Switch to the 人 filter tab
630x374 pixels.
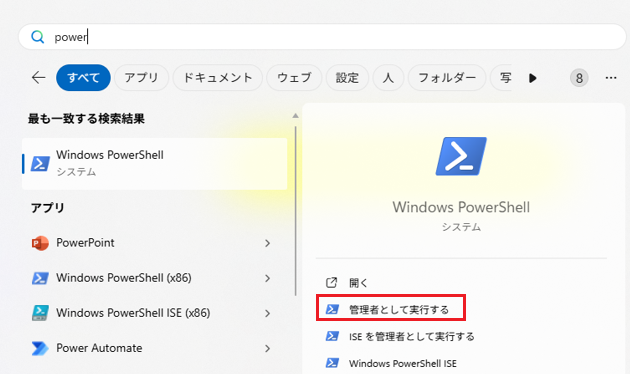point(388,78)
